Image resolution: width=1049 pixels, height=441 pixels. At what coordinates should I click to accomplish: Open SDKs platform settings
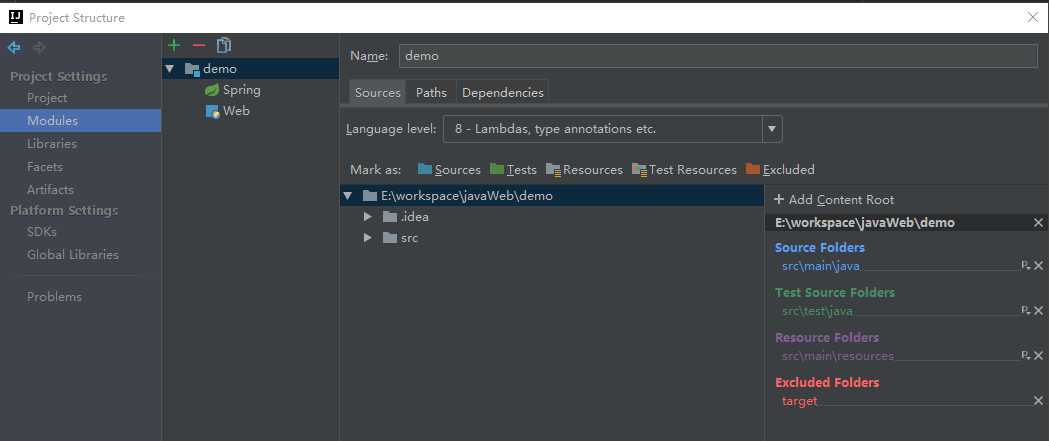41,232
